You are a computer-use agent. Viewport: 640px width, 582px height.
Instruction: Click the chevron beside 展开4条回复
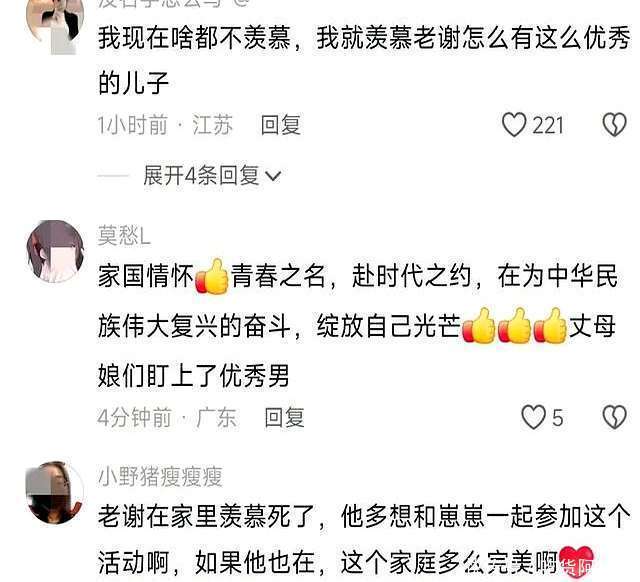[273, 176]
